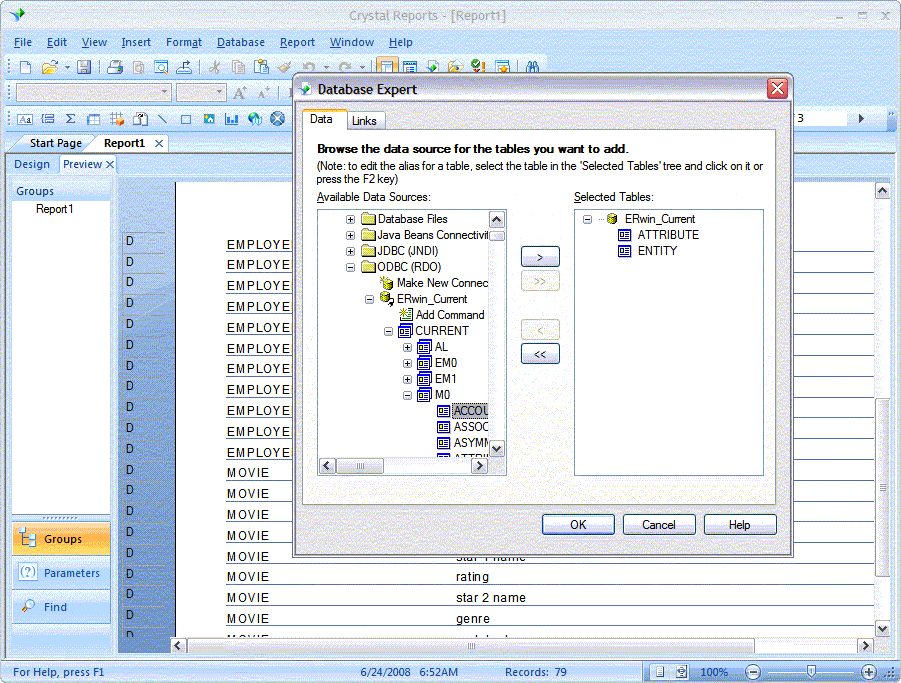Switch to the Design tab
The width and height of the screenshot is (901, 683).
click(32, 163)
